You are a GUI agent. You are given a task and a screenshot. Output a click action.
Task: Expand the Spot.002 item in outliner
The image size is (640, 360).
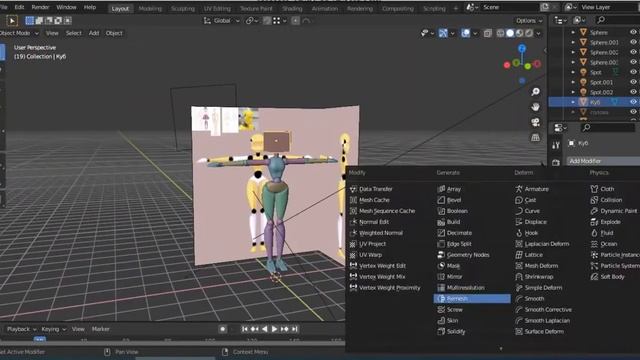coord(573,92)
